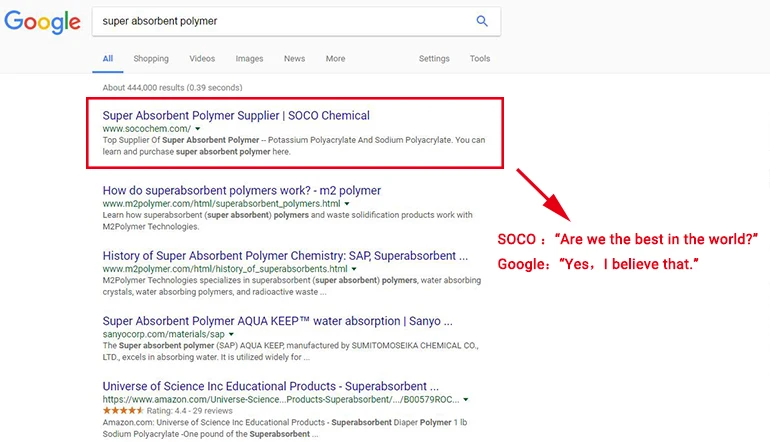This screenshot has height=442, width=770.
Task: Open 'History of Super Absorbent Polymer Chemistry' result
Action: pyautogui.click(x=285, y=256)
